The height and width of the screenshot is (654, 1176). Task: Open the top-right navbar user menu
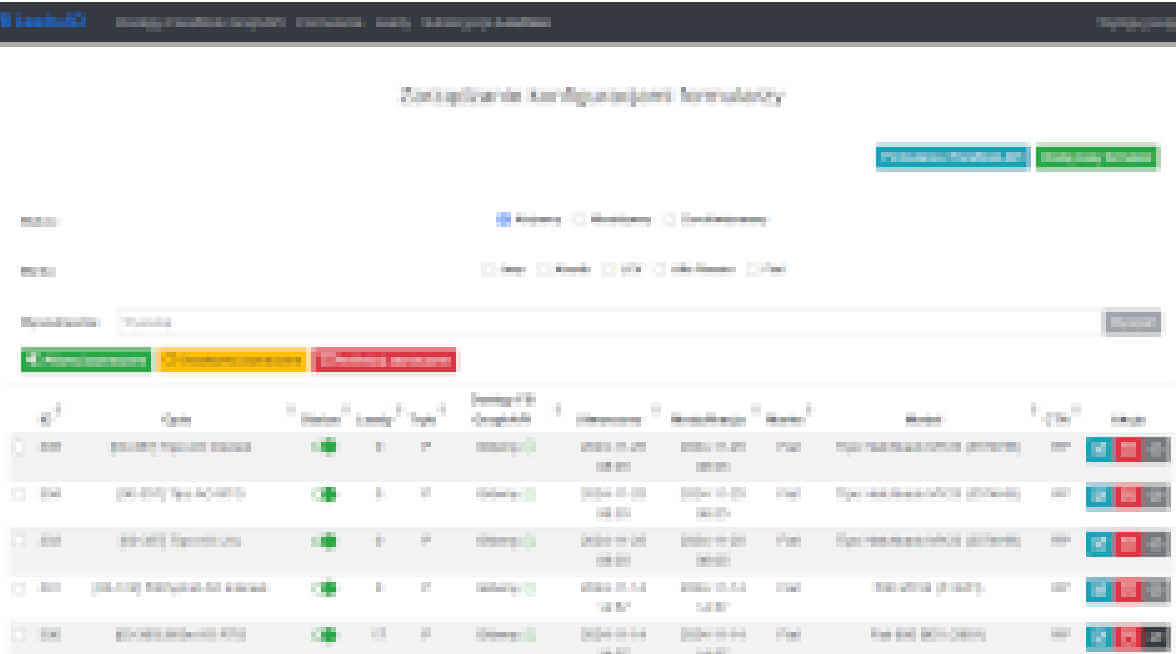pos(1135,22)
